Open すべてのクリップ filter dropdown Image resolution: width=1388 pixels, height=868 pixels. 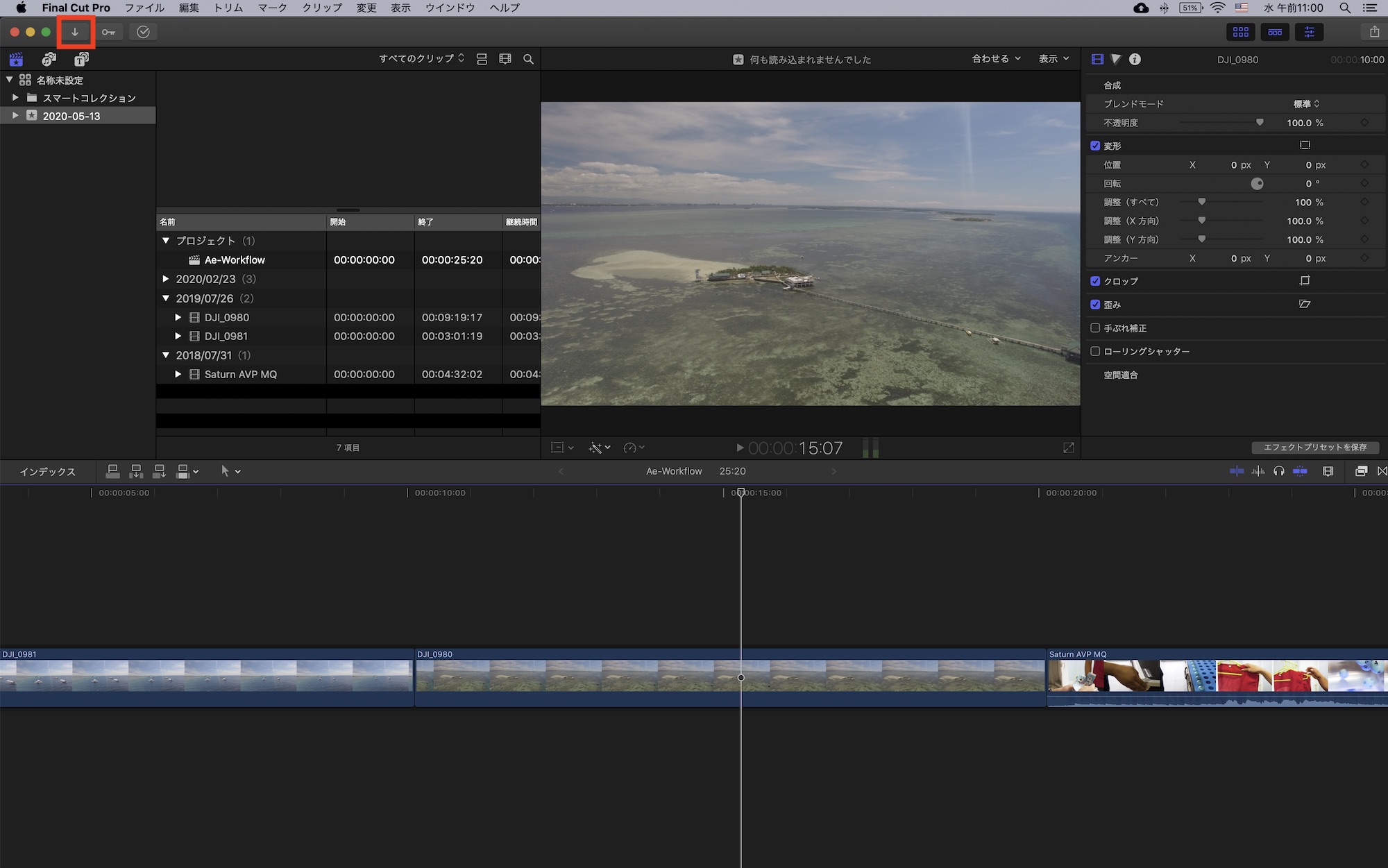click(421, 58)
